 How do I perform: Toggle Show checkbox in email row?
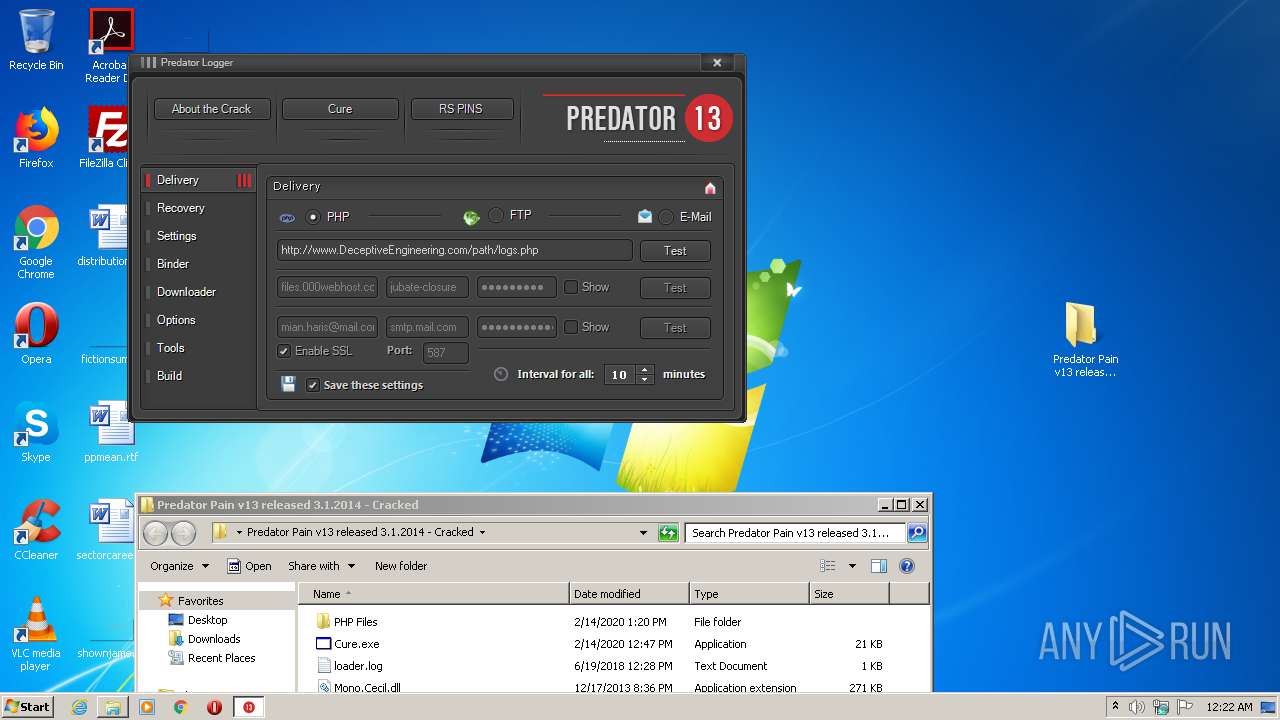click(571, 327)
